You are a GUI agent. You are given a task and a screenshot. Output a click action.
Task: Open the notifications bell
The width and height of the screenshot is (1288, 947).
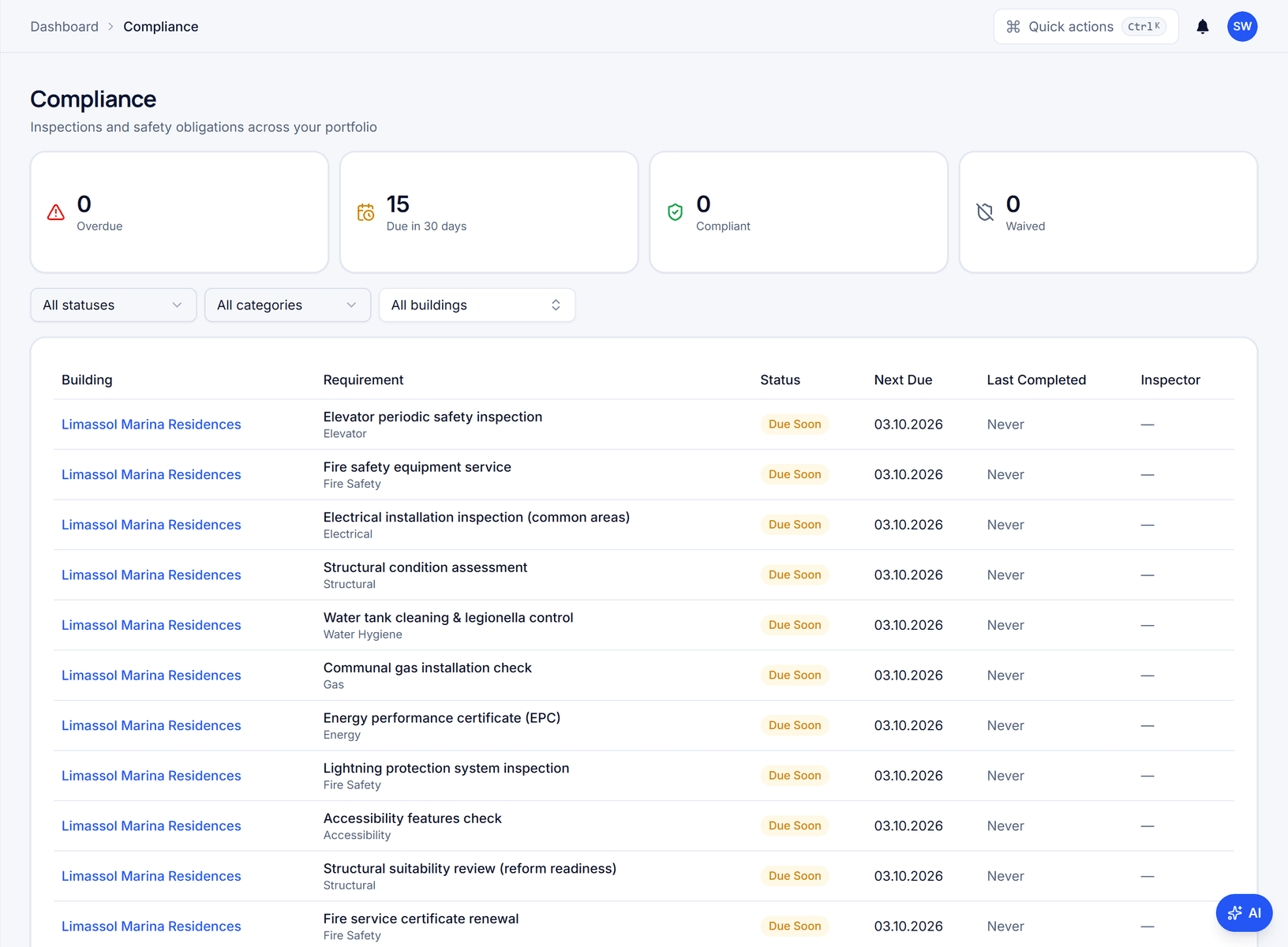1202,27
